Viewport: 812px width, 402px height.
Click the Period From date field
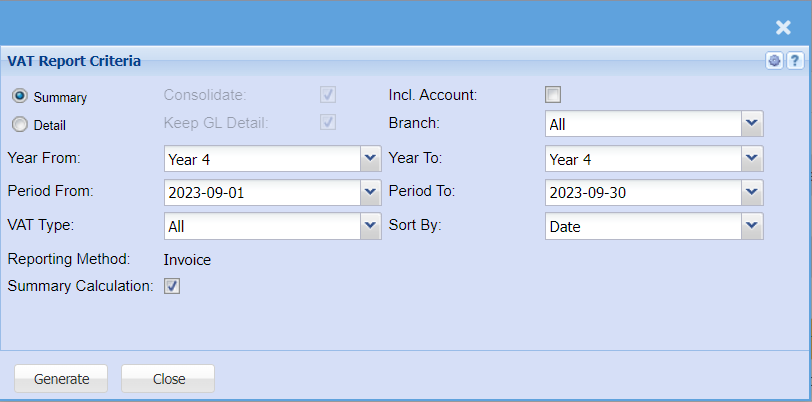260,192
